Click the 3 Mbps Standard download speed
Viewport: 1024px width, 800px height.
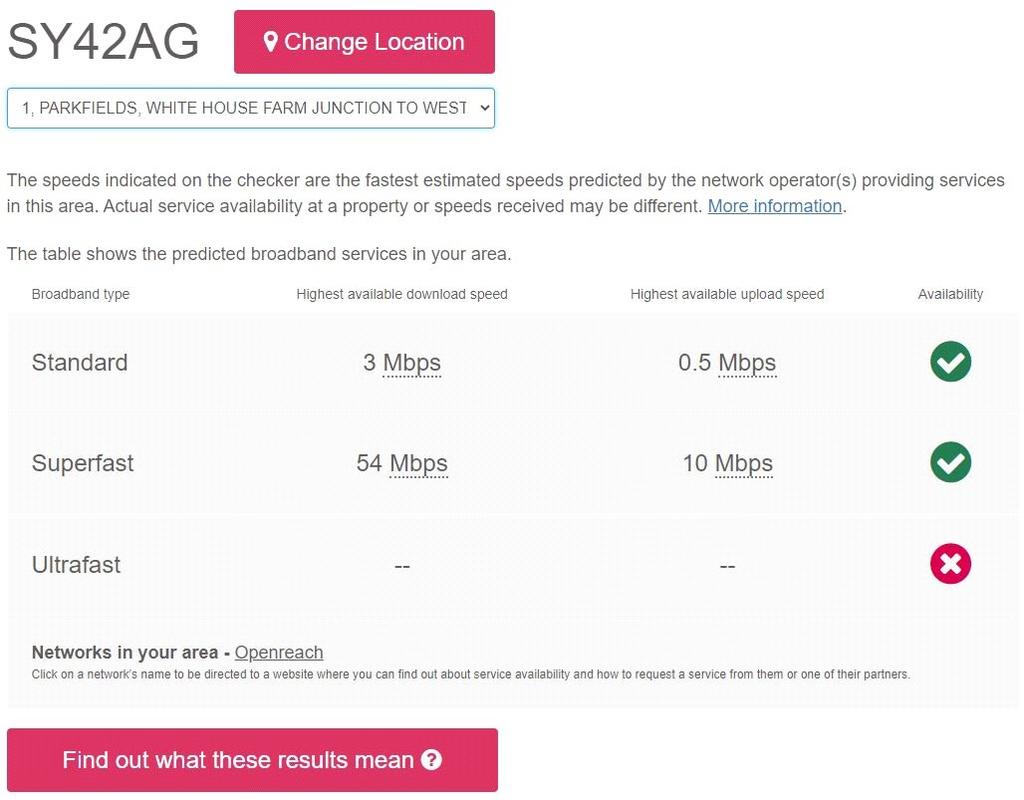tap(402, 363)
